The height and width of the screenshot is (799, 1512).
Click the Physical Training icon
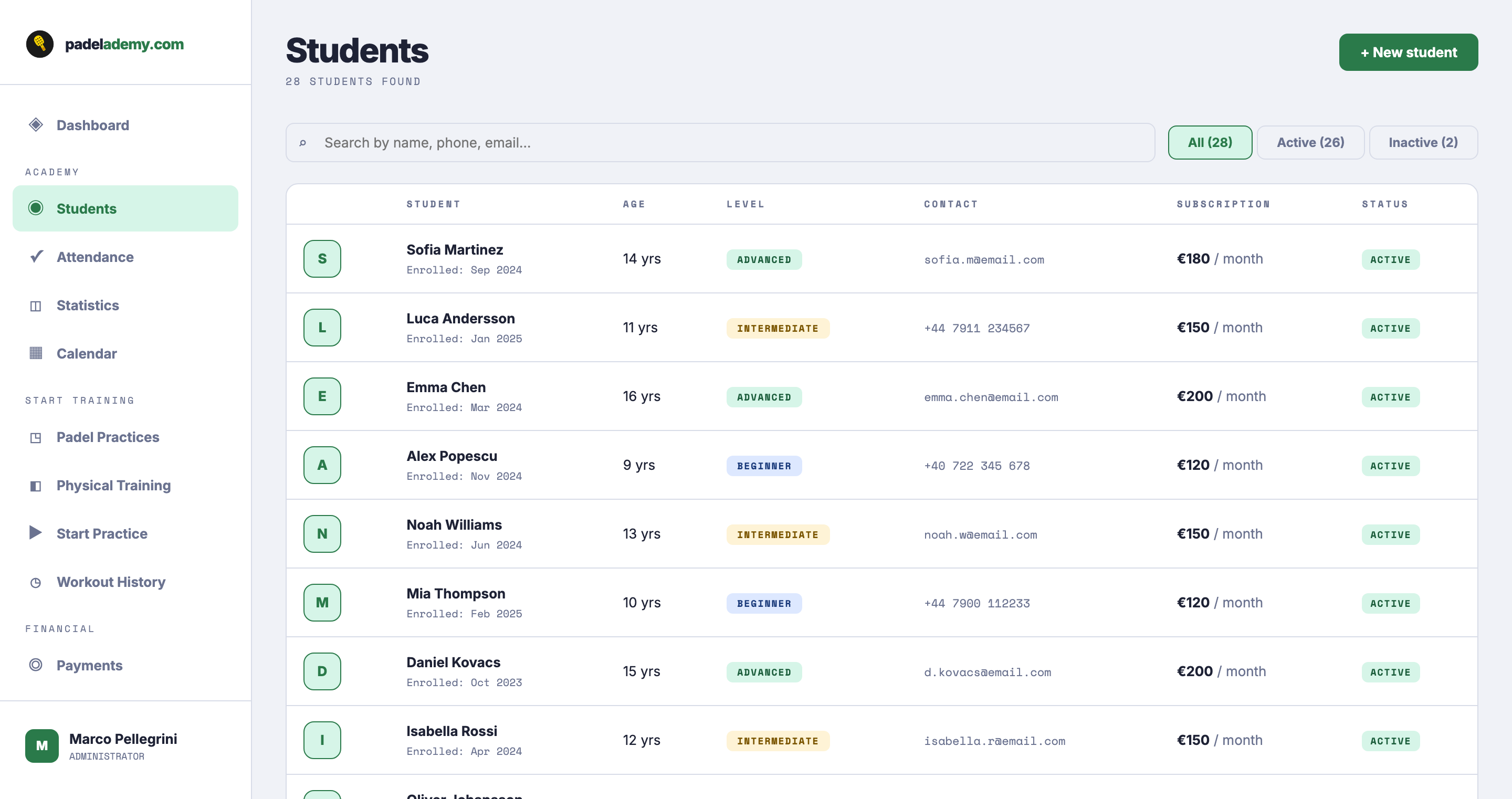tap(36, 486)
